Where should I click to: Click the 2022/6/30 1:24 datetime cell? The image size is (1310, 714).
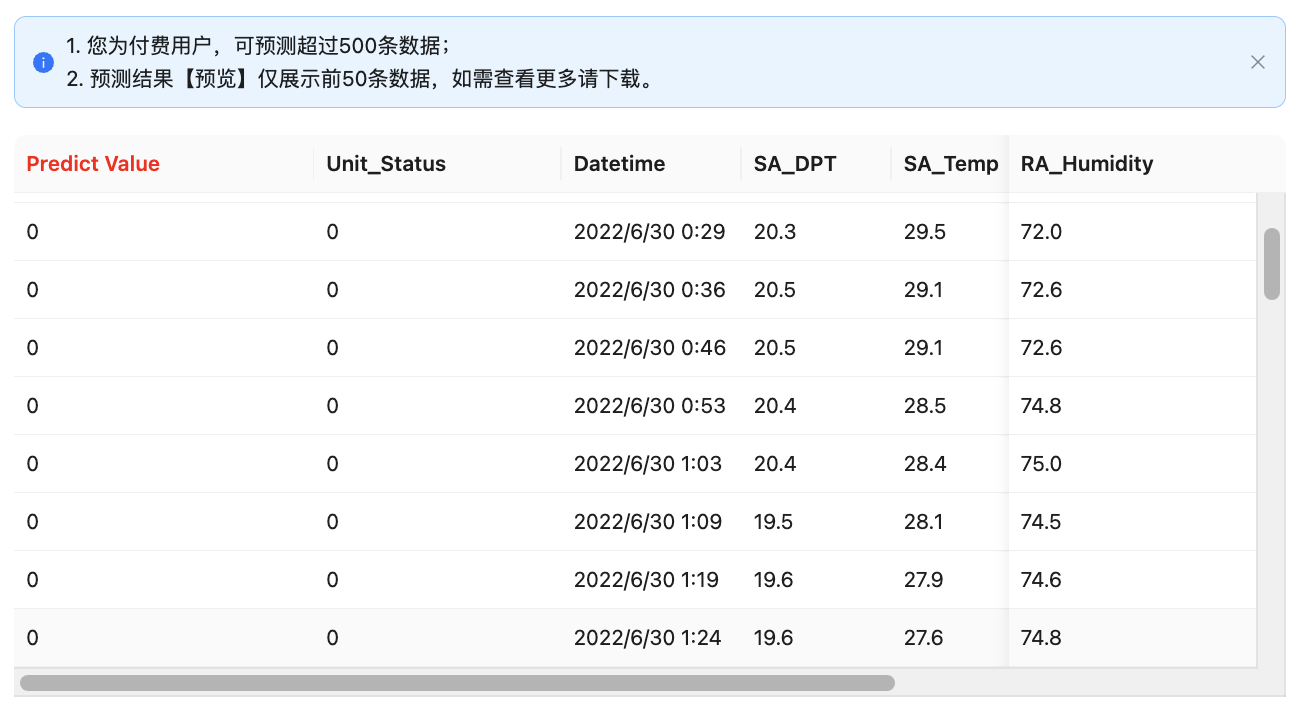pyautogui.click(x=647, y=638)
